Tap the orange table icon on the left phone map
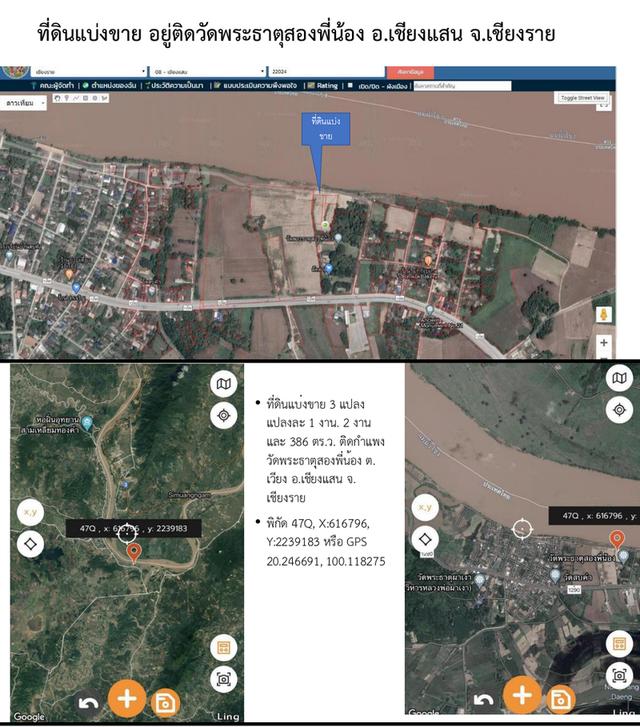 pos(224,647)
